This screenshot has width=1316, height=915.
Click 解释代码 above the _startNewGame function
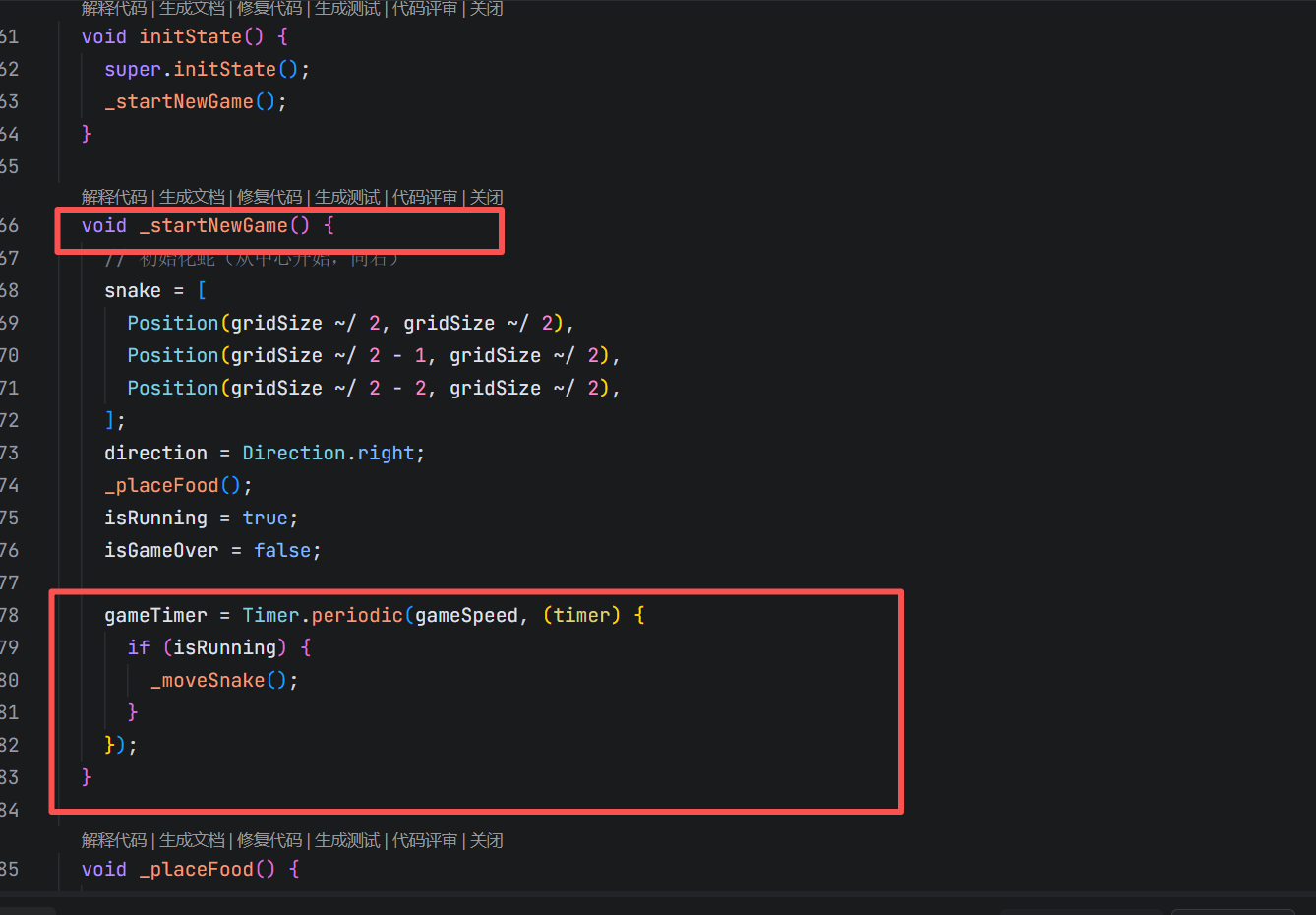pos(114,197)
